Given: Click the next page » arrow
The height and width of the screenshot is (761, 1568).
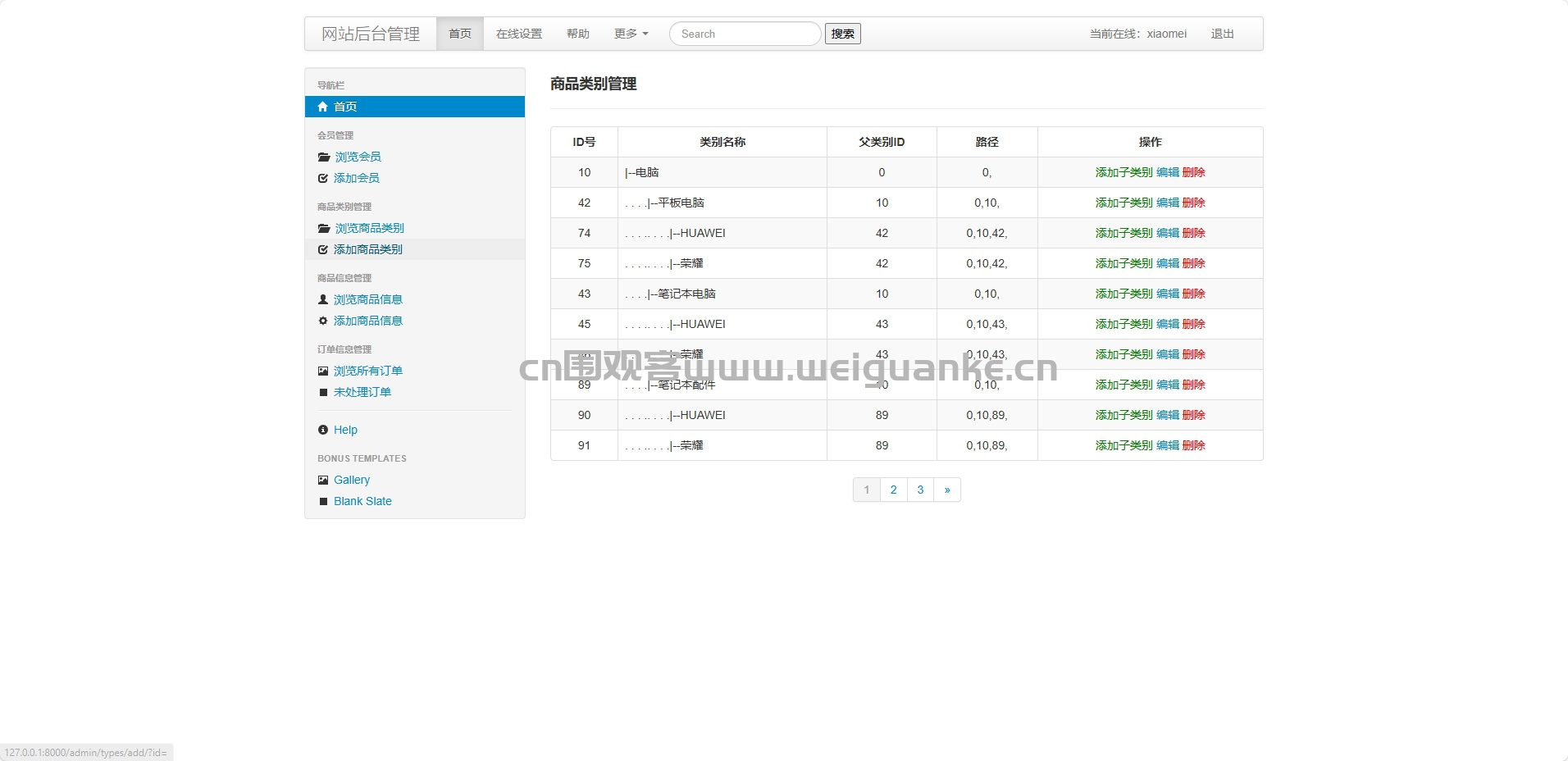Looking at the screenshot, I should click(x=947, y=490).
